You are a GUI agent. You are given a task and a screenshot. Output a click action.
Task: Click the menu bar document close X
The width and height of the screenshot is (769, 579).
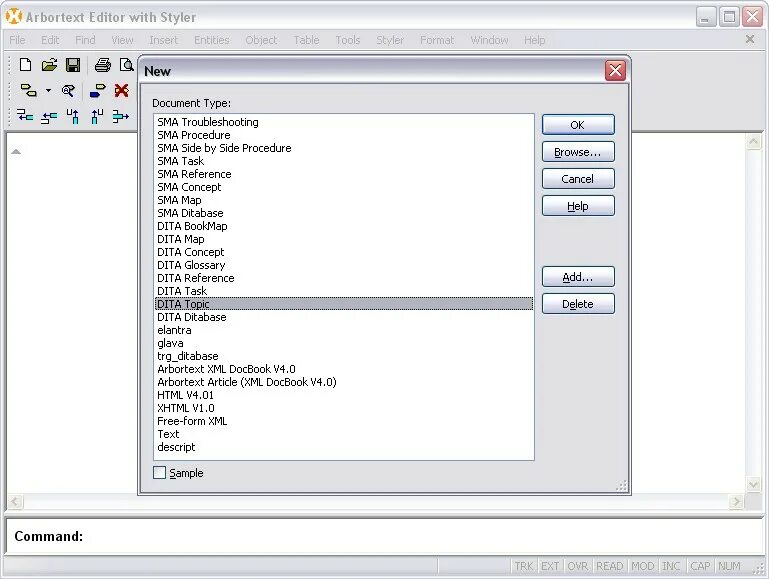tap(750, 39)
